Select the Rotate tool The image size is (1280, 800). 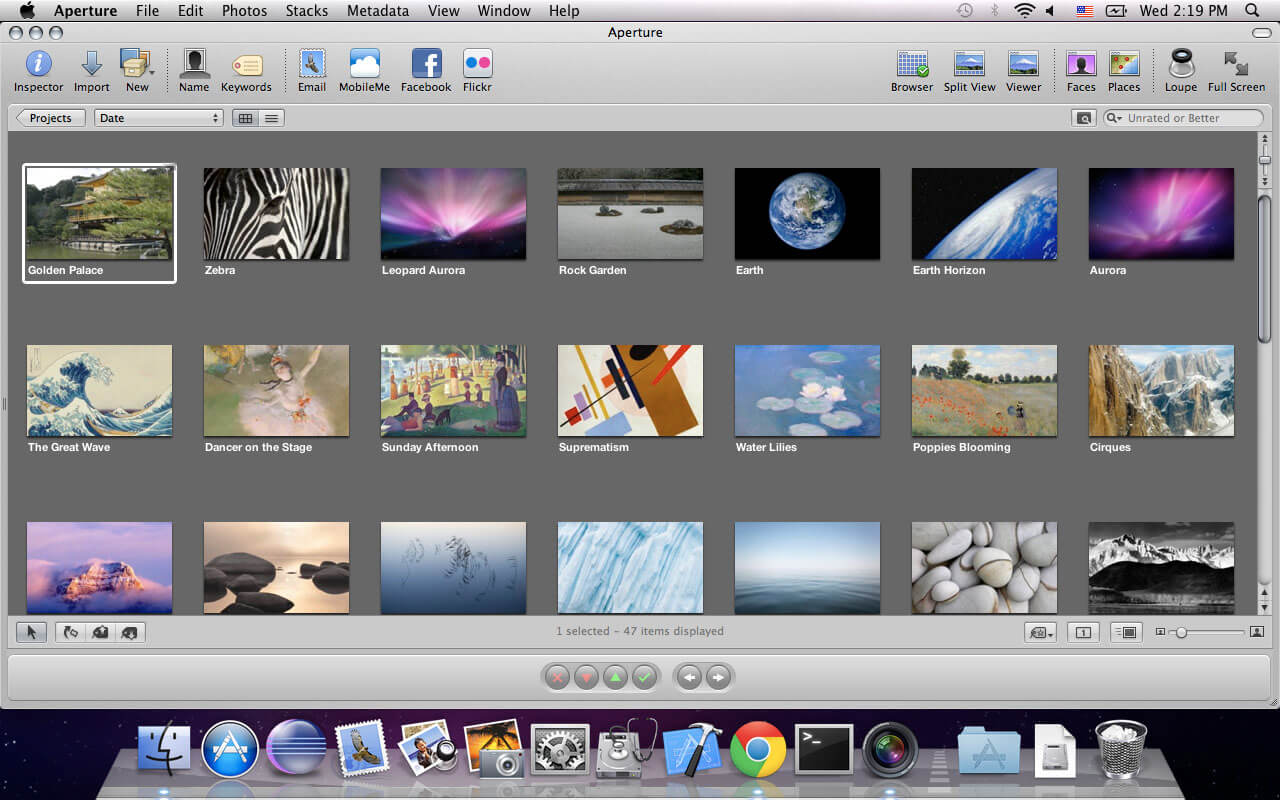(70, 632)
